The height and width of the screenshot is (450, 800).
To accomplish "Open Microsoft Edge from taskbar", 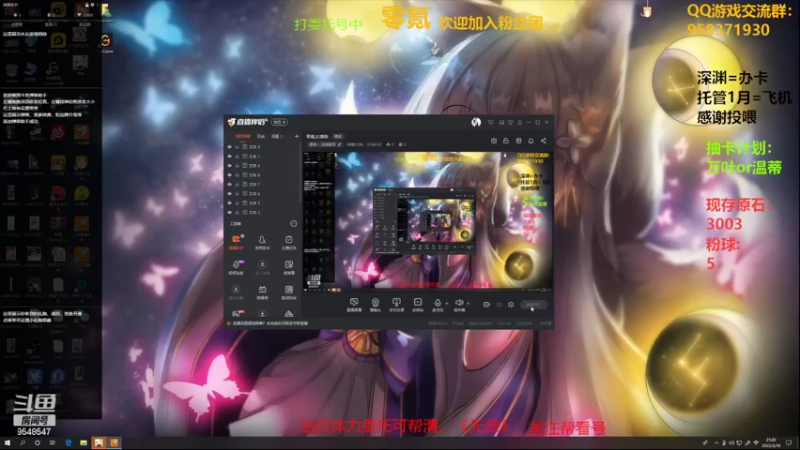I will click(68, 443).
